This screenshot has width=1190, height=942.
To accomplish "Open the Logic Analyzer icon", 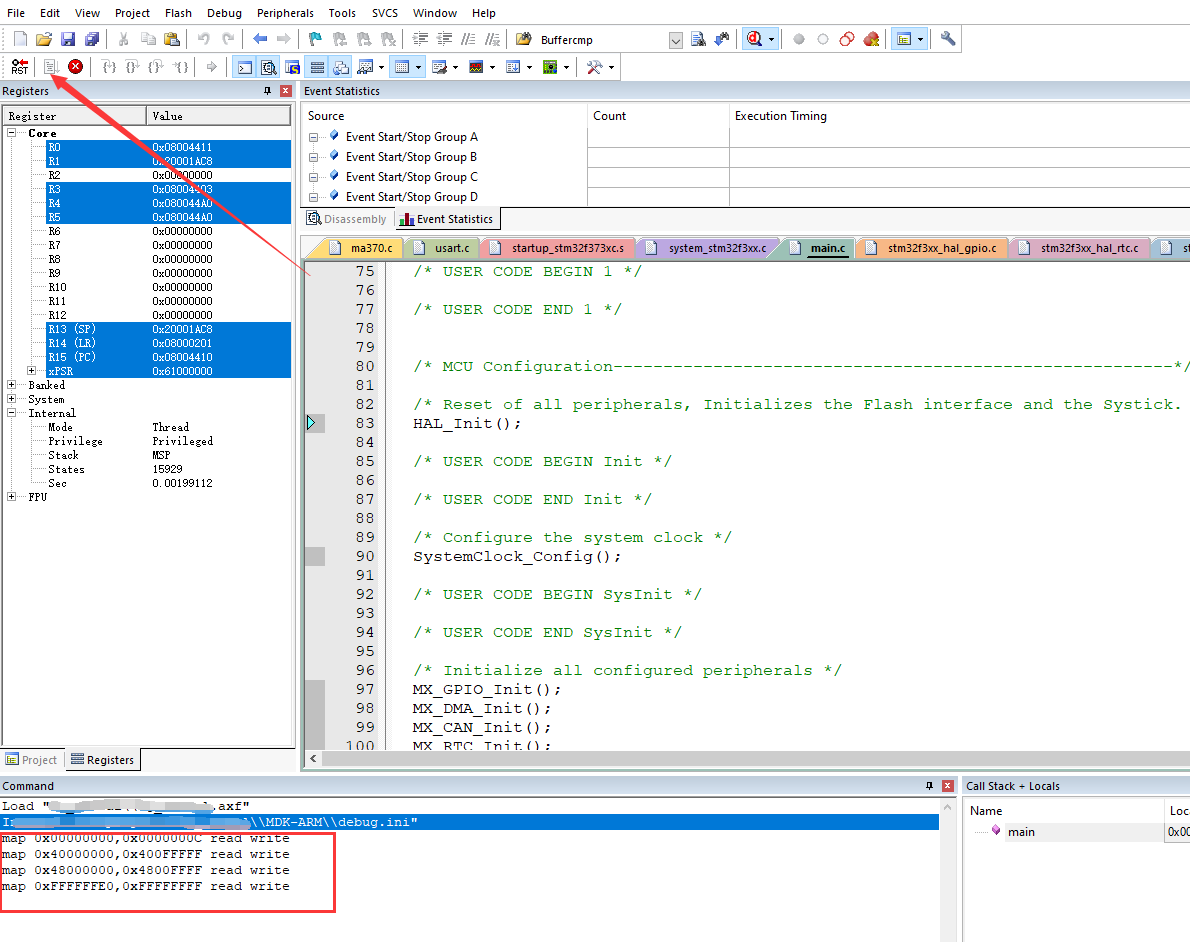I will point(475,67).
